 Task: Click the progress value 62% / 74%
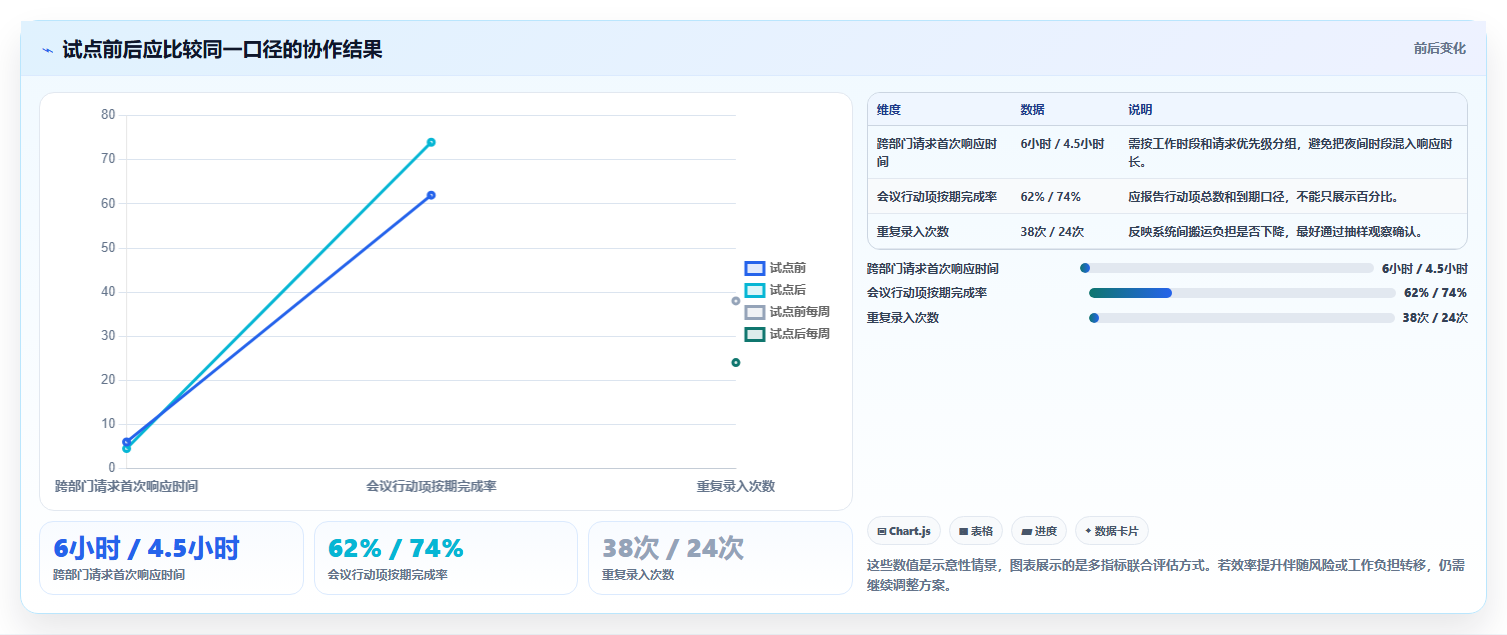pos(1435,293)
